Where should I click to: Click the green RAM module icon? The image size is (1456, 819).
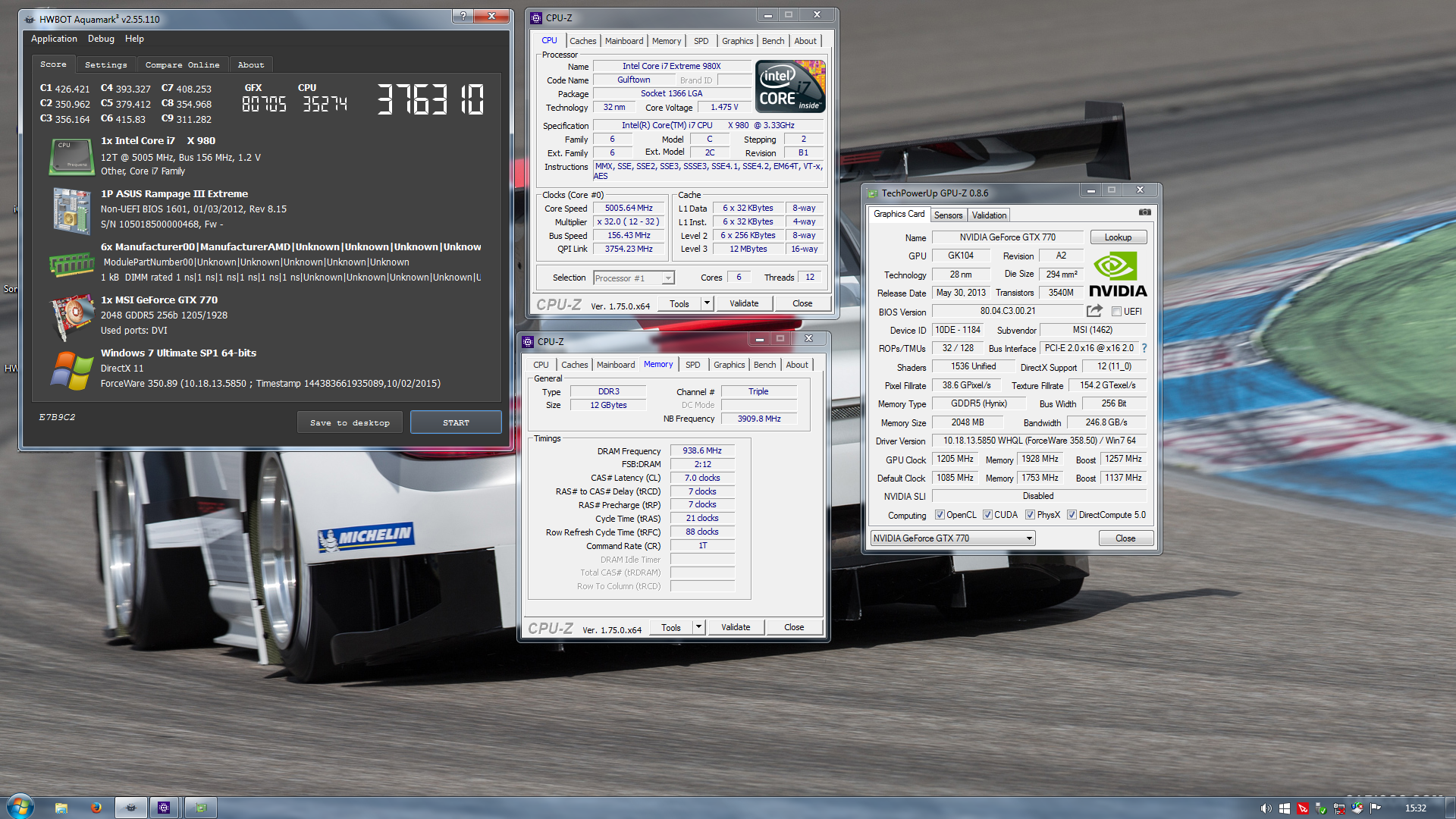(71, 263)
